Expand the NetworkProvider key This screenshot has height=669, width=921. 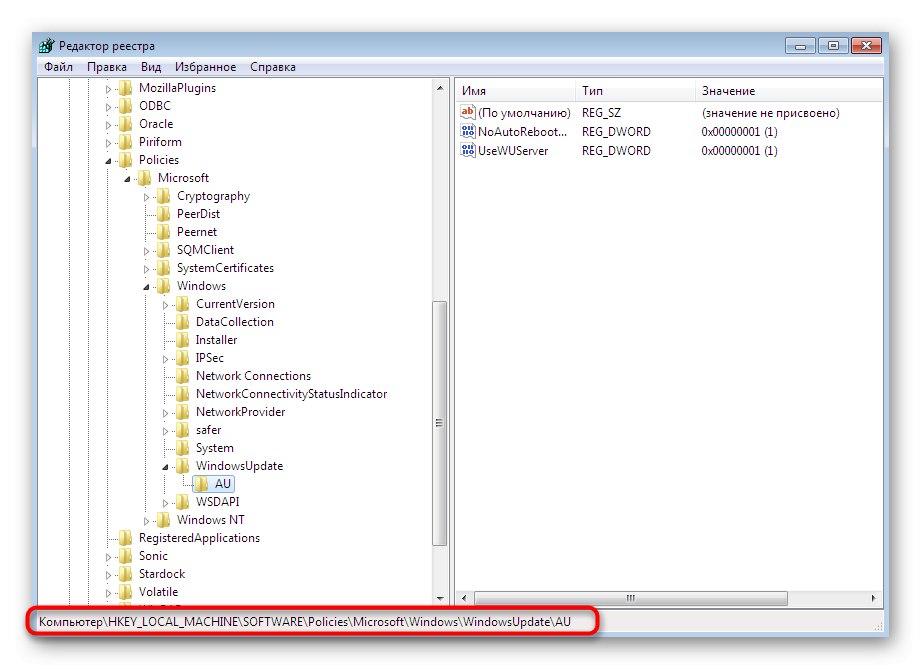pyautogui.click(x=165, y=413)
